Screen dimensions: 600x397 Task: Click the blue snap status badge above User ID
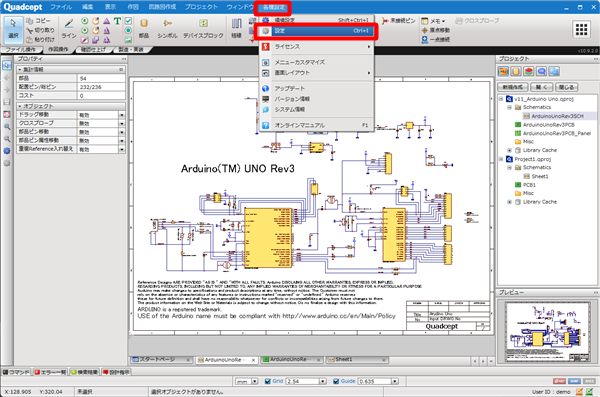(574, 381)
